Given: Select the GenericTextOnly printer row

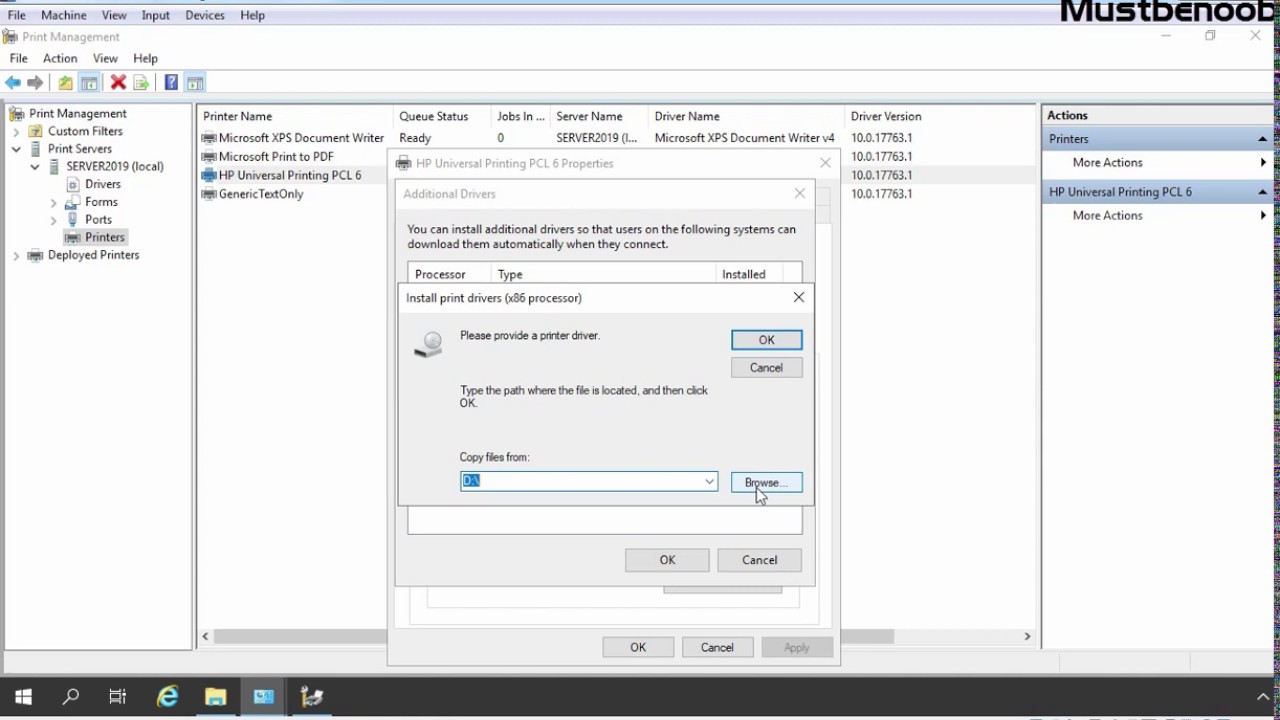Looking at the screenshot, I should pos(261,194).
